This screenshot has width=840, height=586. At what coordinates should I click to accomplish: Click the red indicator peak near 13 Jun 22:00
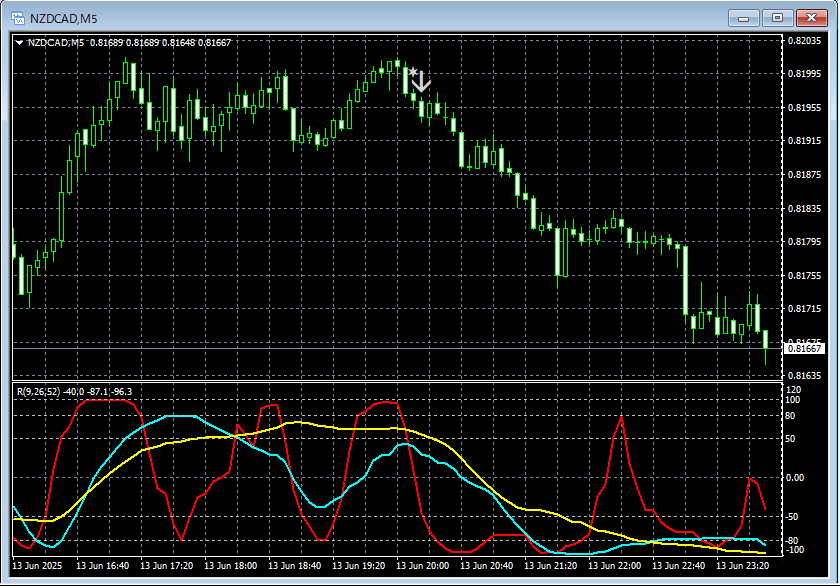click(x=622, y=417)
